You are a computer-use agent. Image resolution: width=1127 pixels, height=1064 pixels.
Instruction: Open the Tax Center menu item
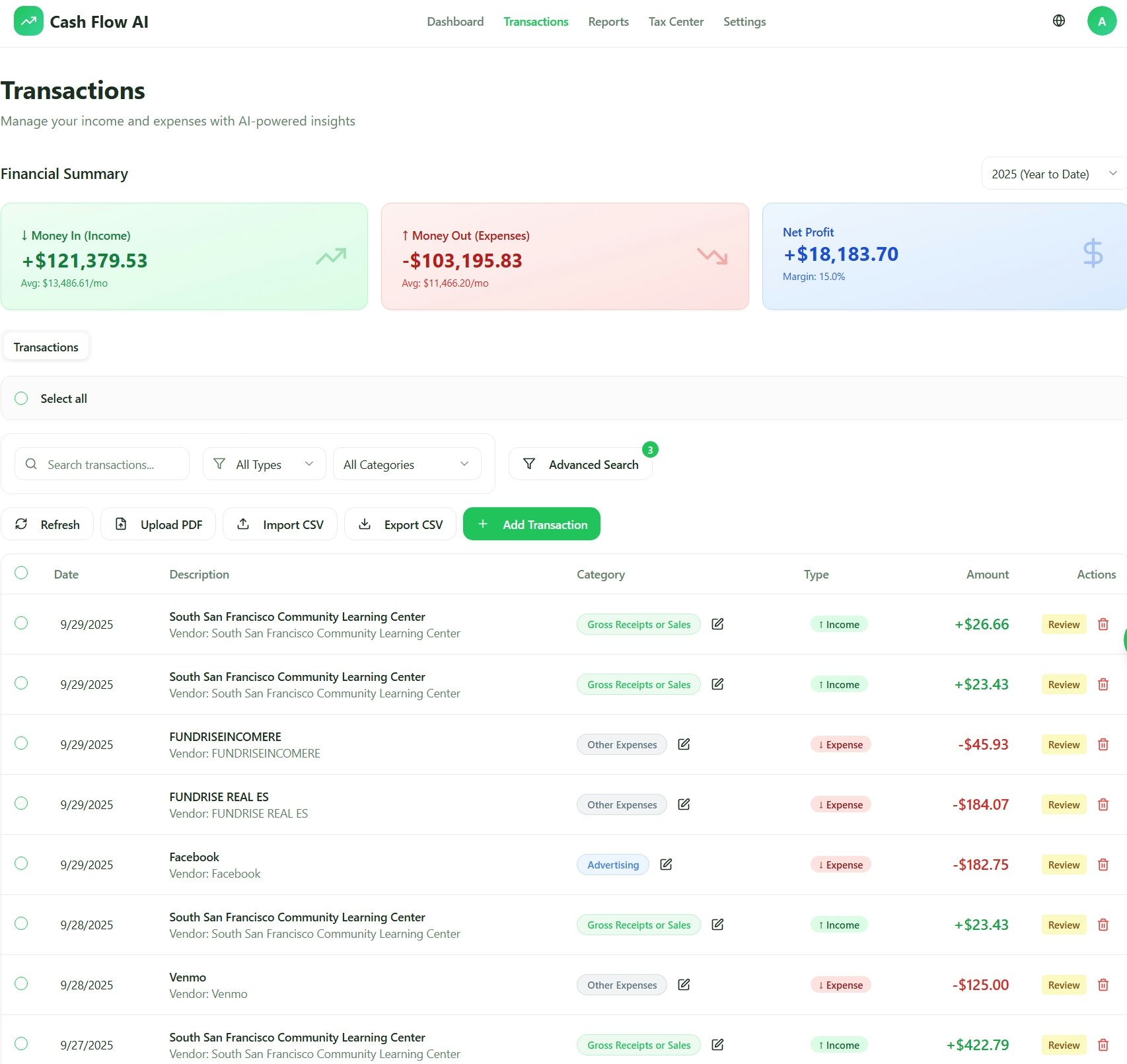676,21
